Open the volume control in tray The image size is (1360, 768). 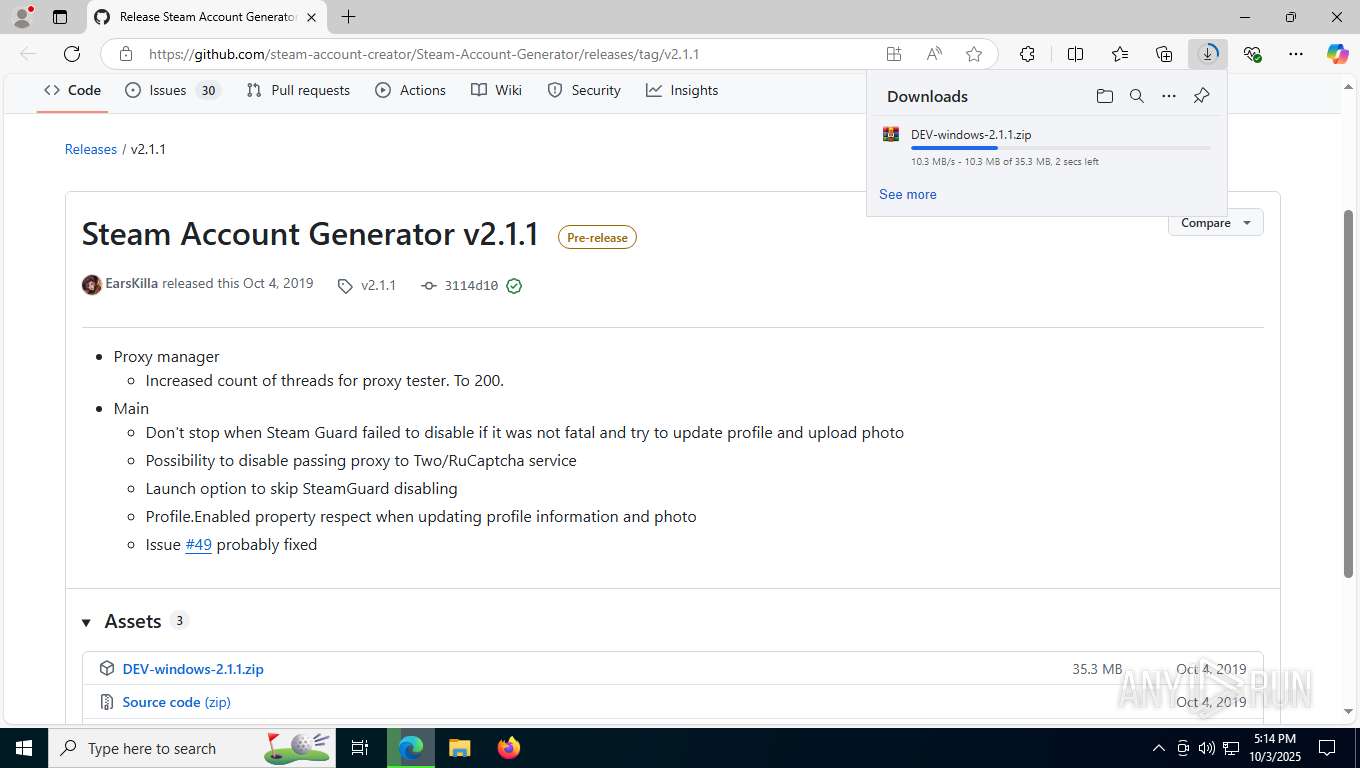pyautogui.click(x=1206, y=748)
